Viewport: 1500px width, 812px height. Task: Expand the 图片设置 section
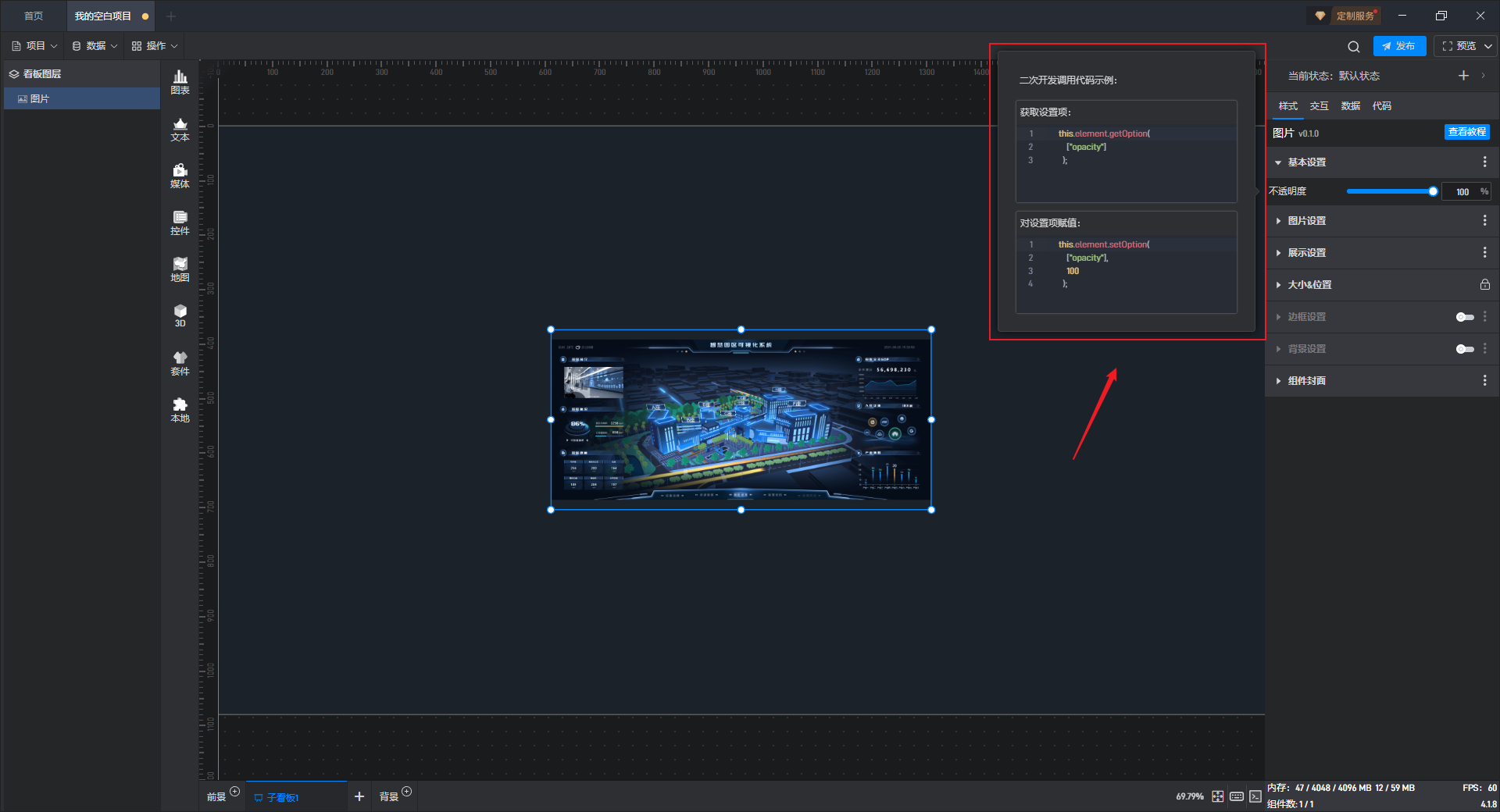1278,221
